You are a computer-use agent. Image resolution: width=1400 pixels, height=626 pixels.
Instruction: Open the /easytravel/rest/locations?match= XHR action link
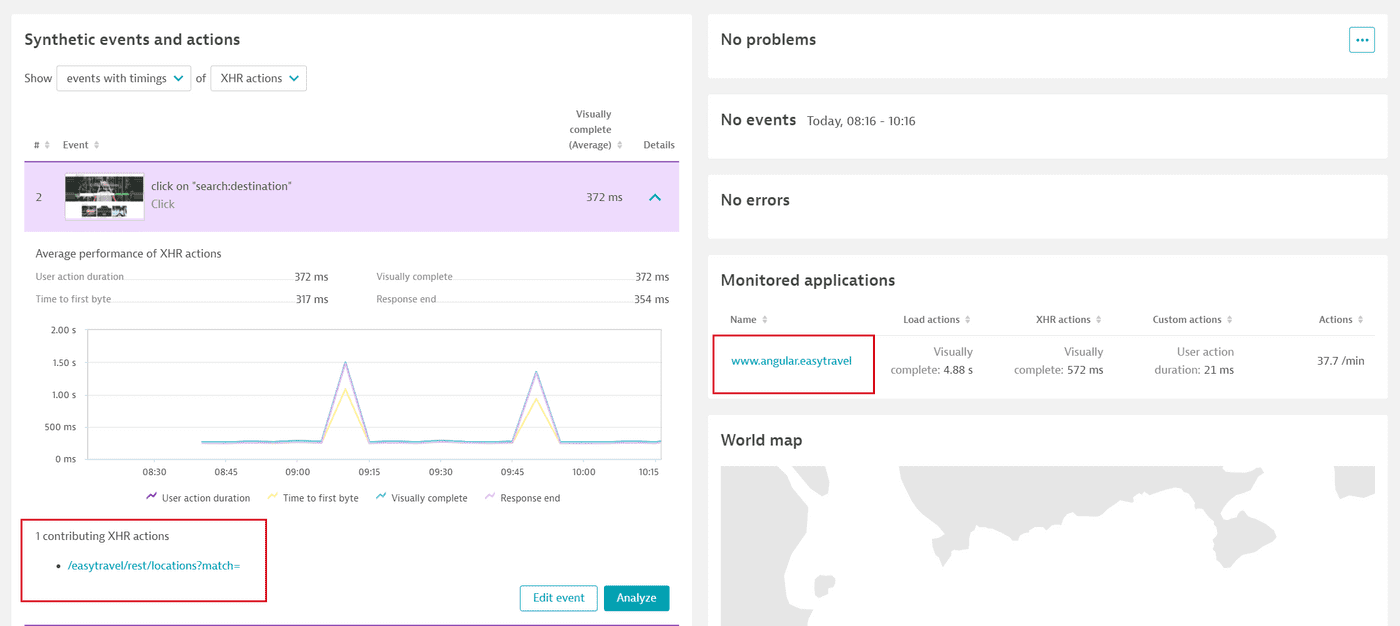151,564
